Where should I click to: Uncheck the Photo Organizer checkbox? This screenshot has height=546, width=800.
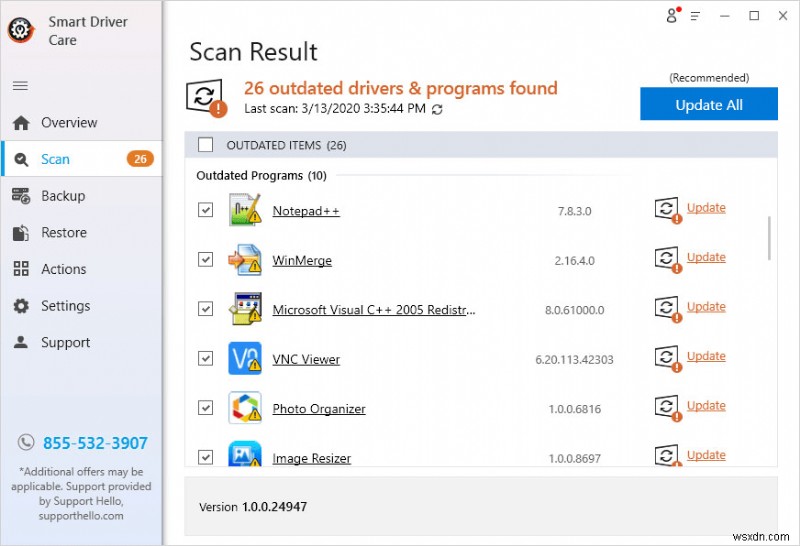click(x=206, y=408)
